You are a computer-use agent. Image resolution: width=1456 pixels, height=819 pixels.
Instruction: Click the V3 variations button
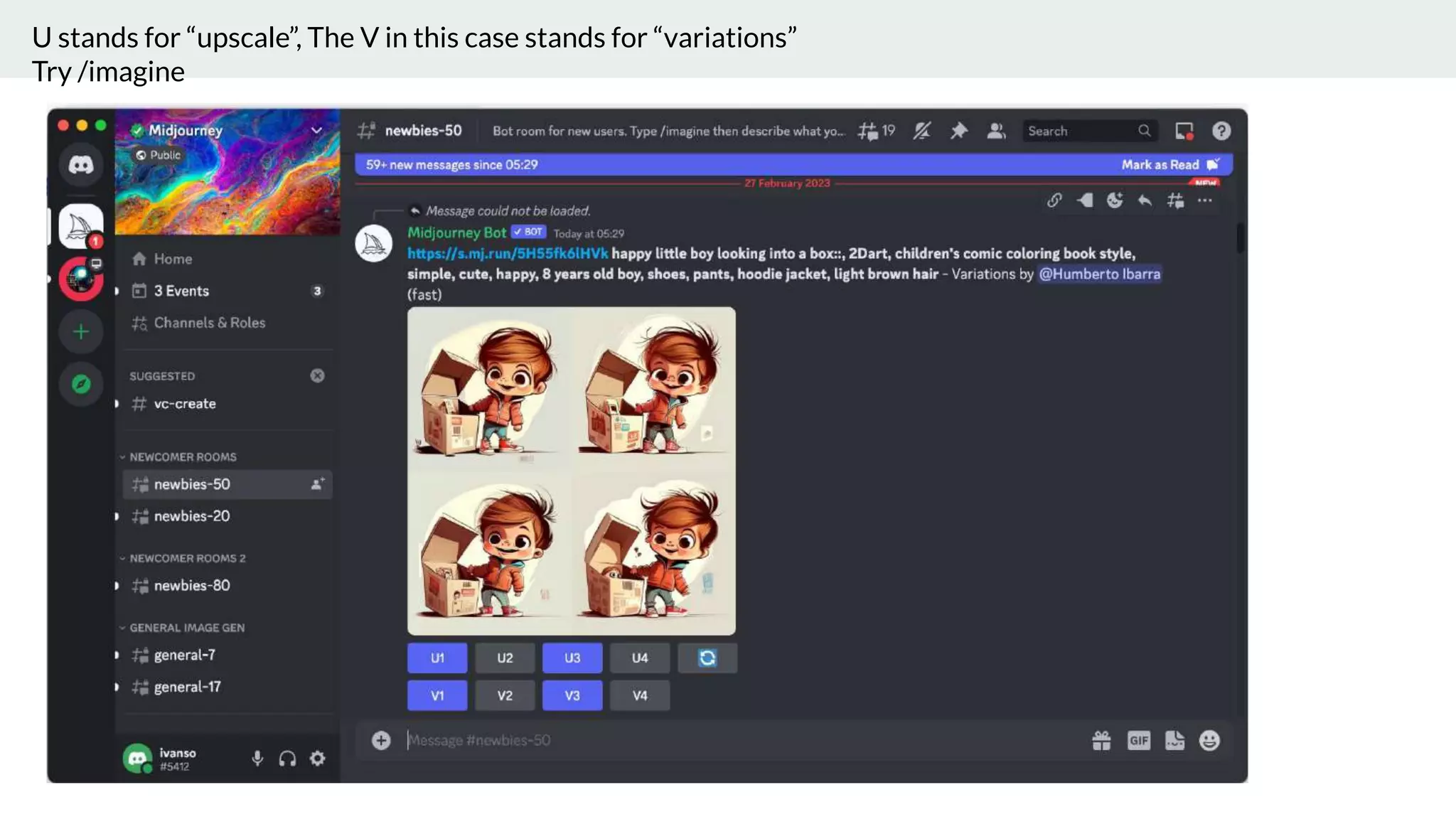pos(572,695)
